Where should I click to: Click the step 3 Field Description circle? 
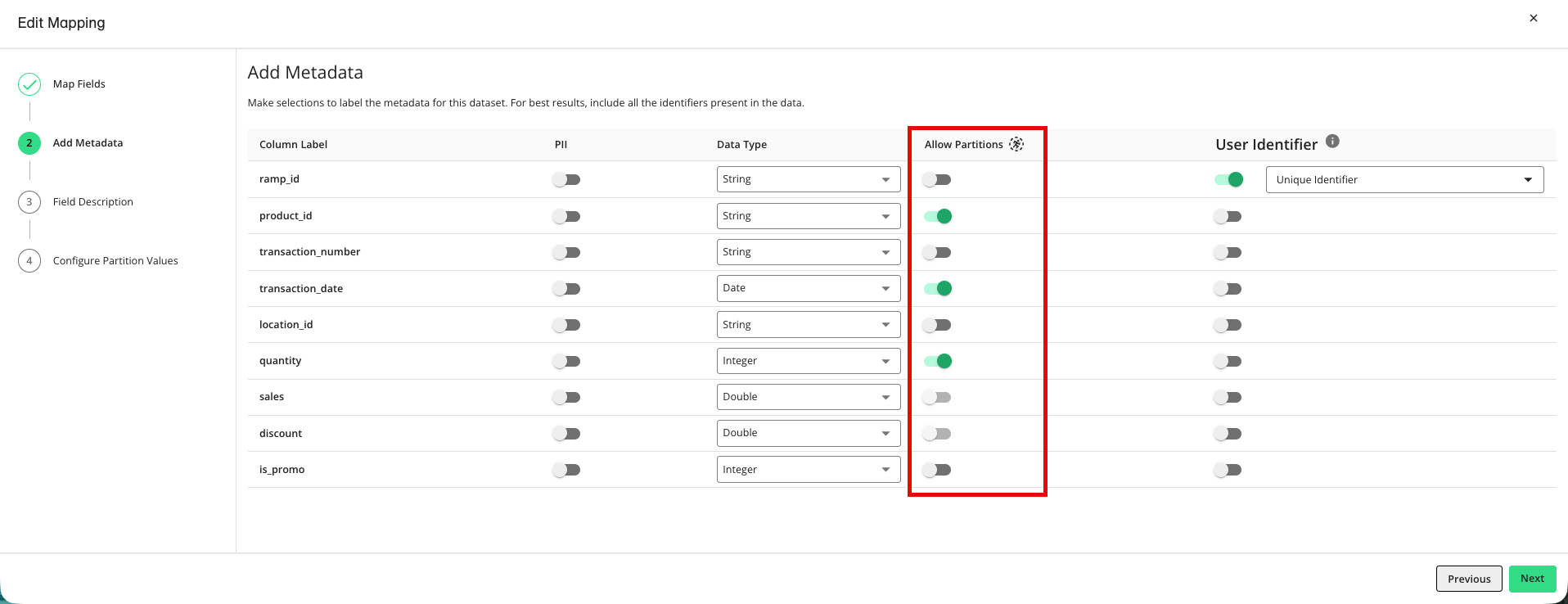pos(29,202)
